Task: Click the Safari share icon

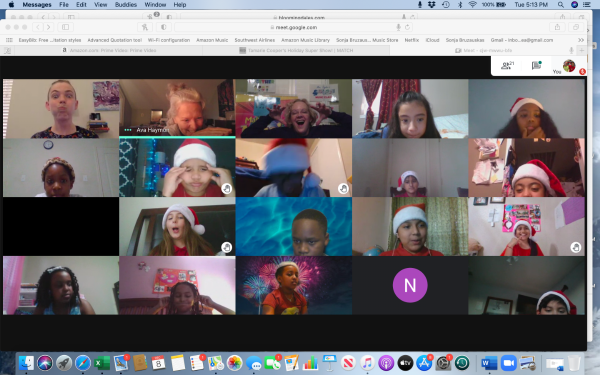Action: coord(557,27)
